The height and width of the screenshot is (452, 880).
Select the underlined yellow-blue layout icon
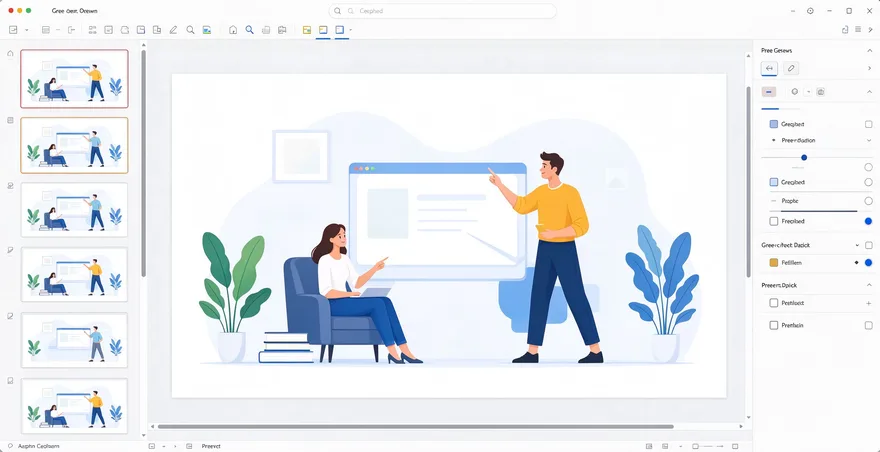click(323, 30)
